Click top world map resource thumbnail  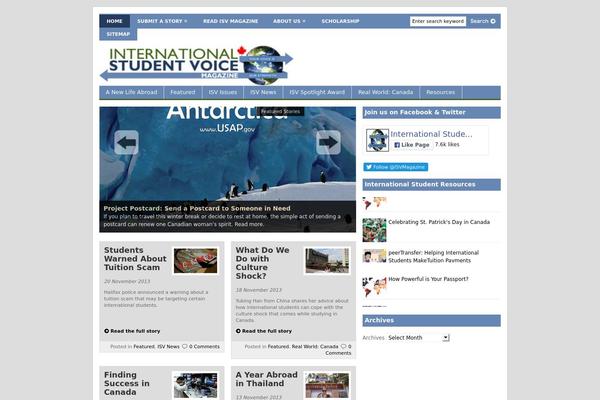(374, 203)
